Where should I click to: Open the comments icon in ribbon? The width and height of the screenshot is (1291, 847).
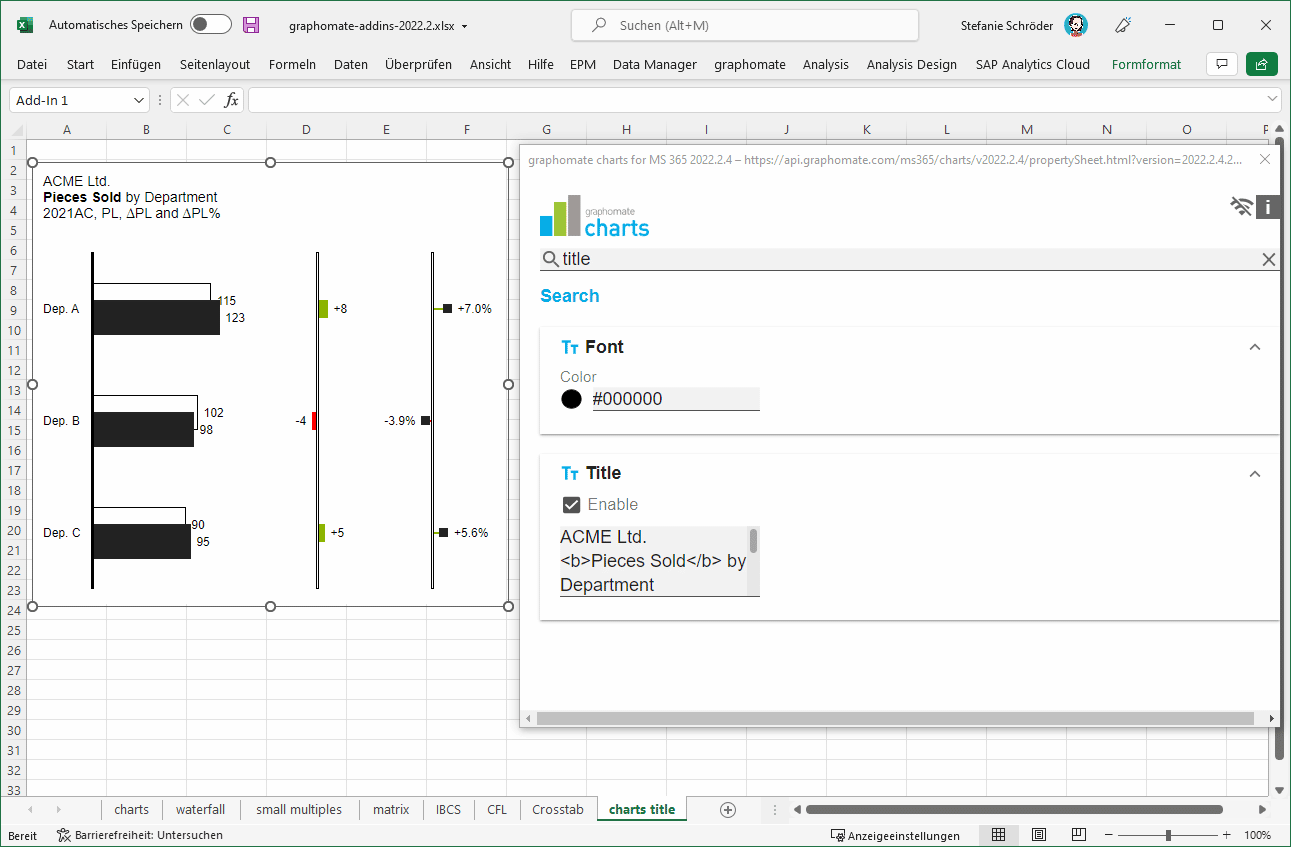pos(1221,64)
